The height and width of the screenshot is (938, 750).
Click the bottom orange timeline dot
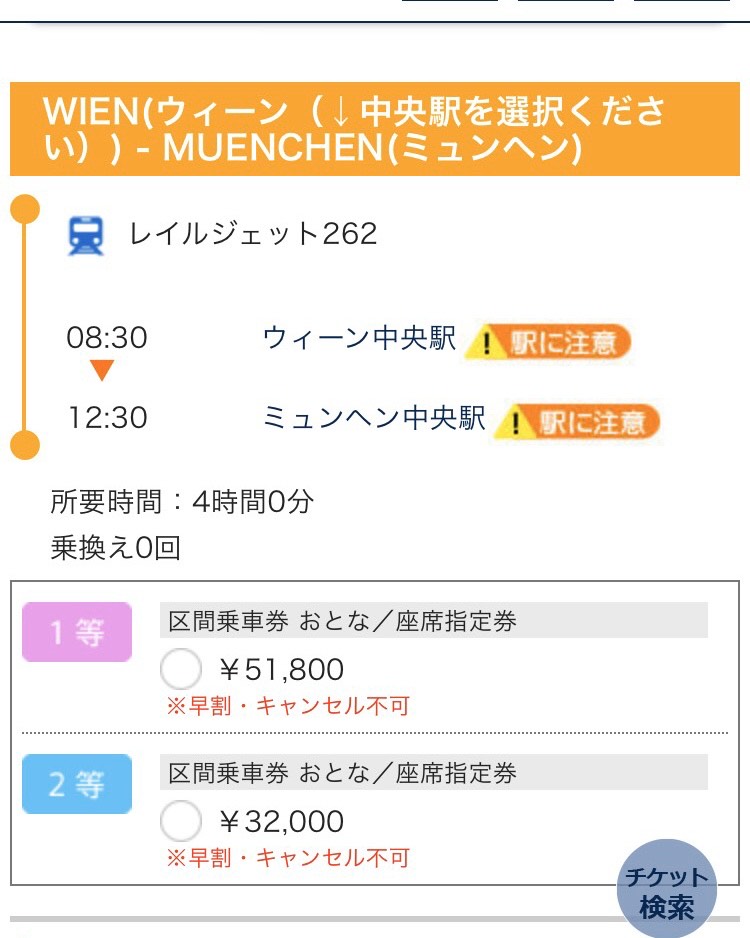24,443
